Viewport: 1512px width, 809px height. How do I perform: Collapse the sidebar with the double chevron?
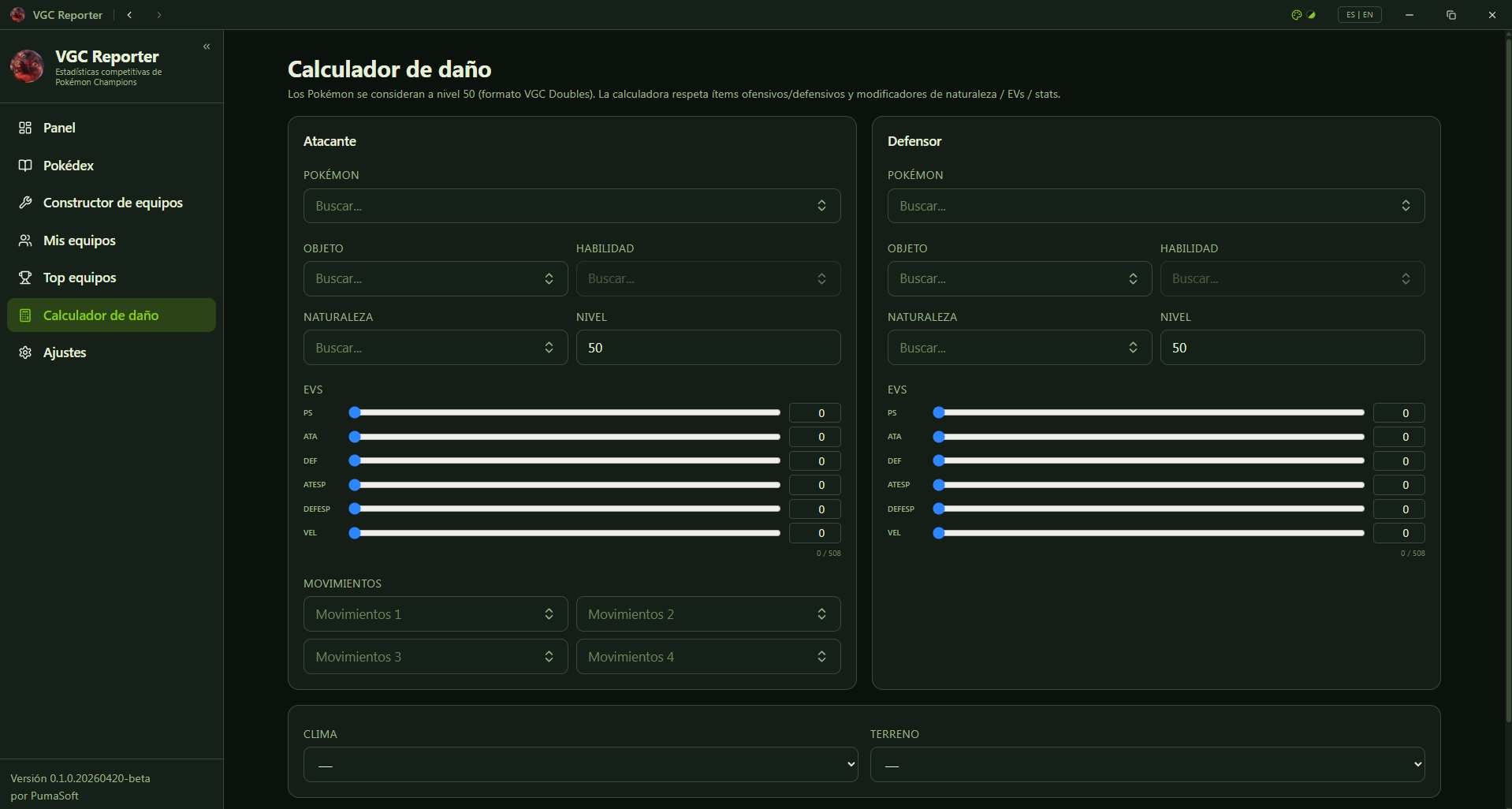pyautogui.click(x=207, y=47)
